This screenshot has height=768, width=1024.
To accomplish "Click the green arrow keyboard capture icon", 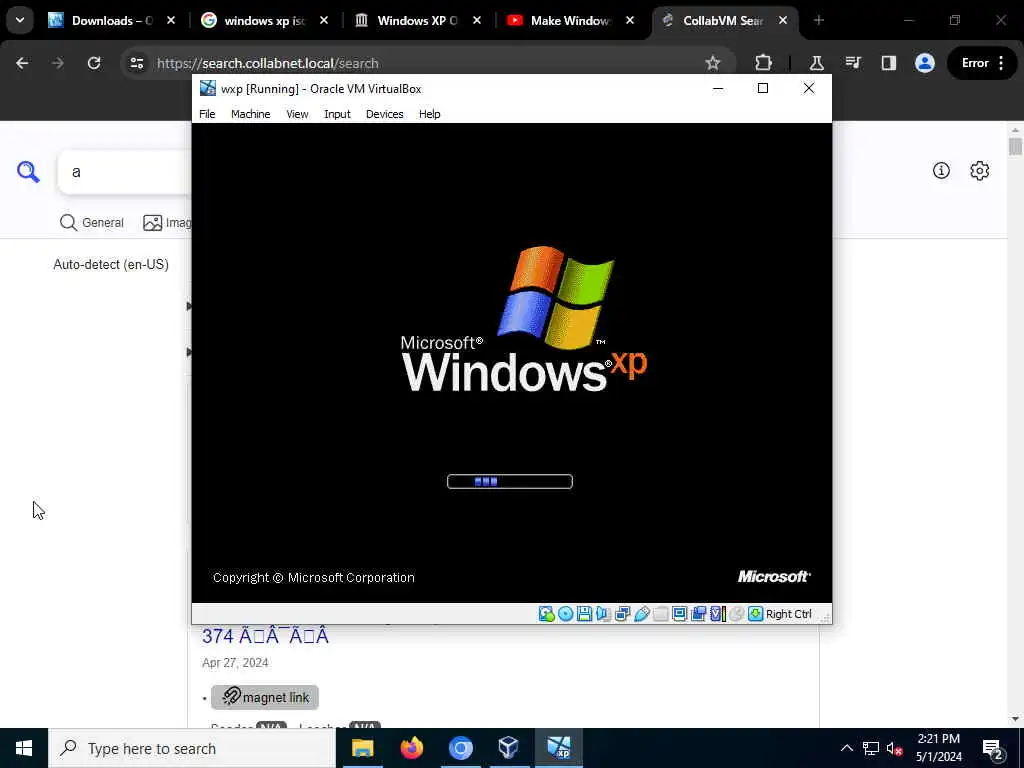I will (756, 614).
